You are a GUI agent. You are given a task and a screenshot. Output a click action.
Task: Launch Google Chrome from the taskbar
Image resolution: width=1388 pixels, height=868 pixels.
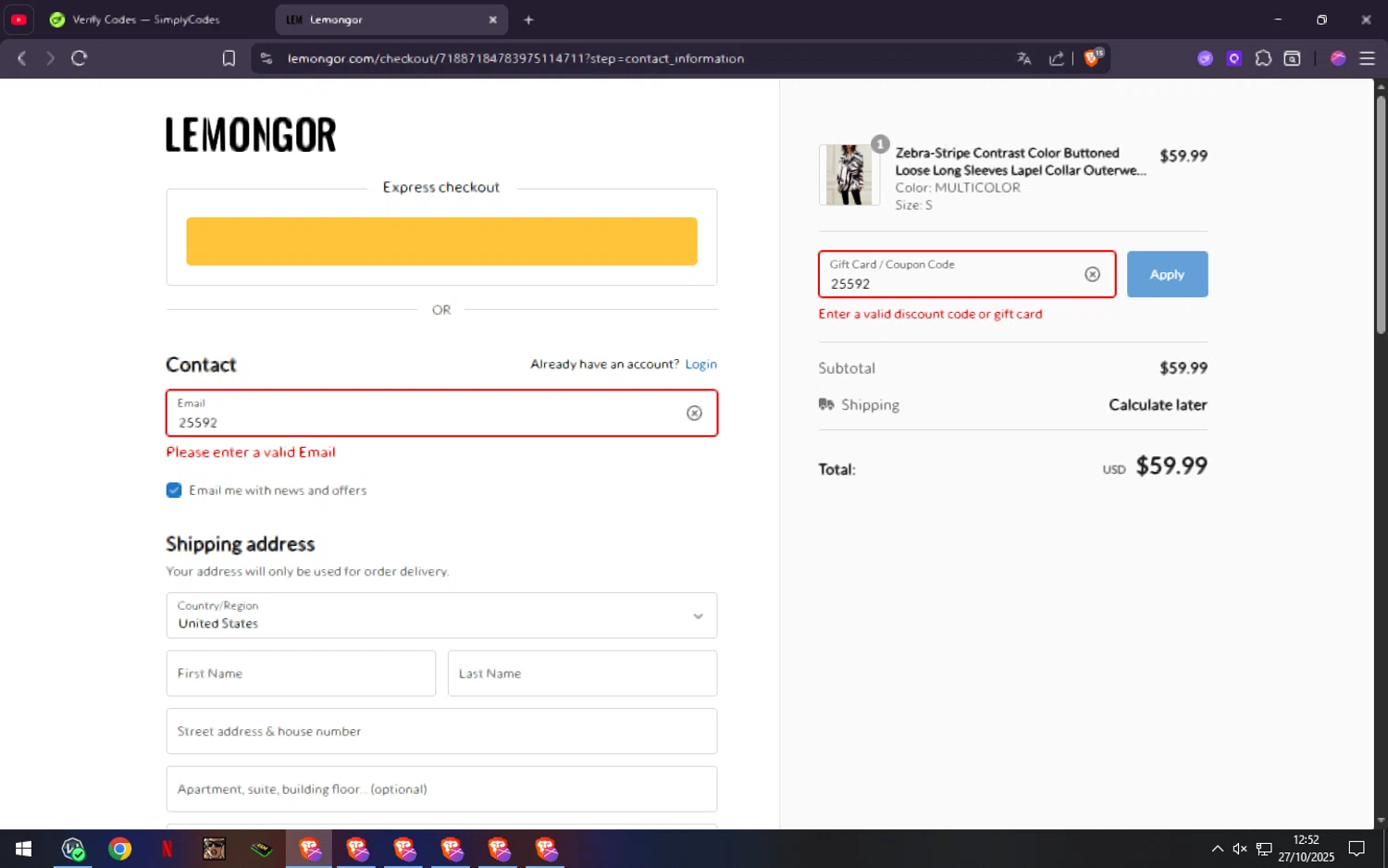(x=120, y=849)
